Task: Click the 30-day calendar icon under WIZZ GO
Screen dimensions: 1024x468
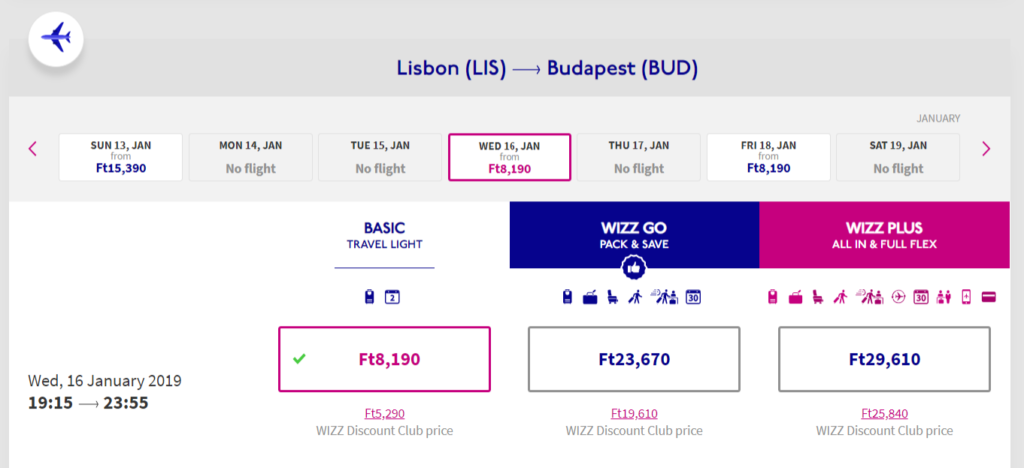Action: (694, 297)
